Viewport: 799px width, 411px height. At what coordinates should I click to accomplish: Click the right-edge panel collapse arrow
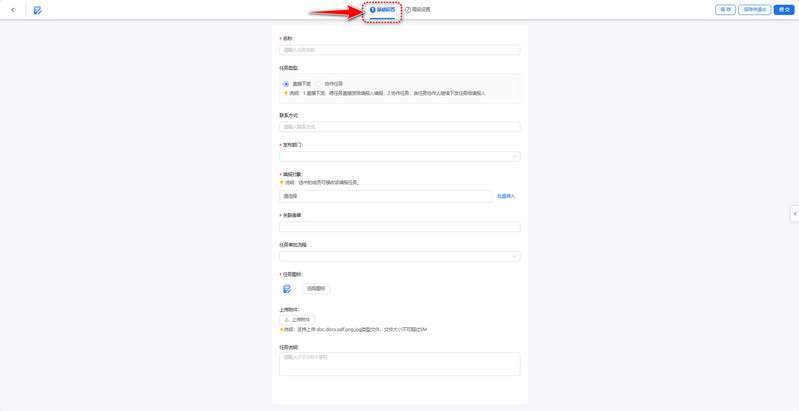794,213
